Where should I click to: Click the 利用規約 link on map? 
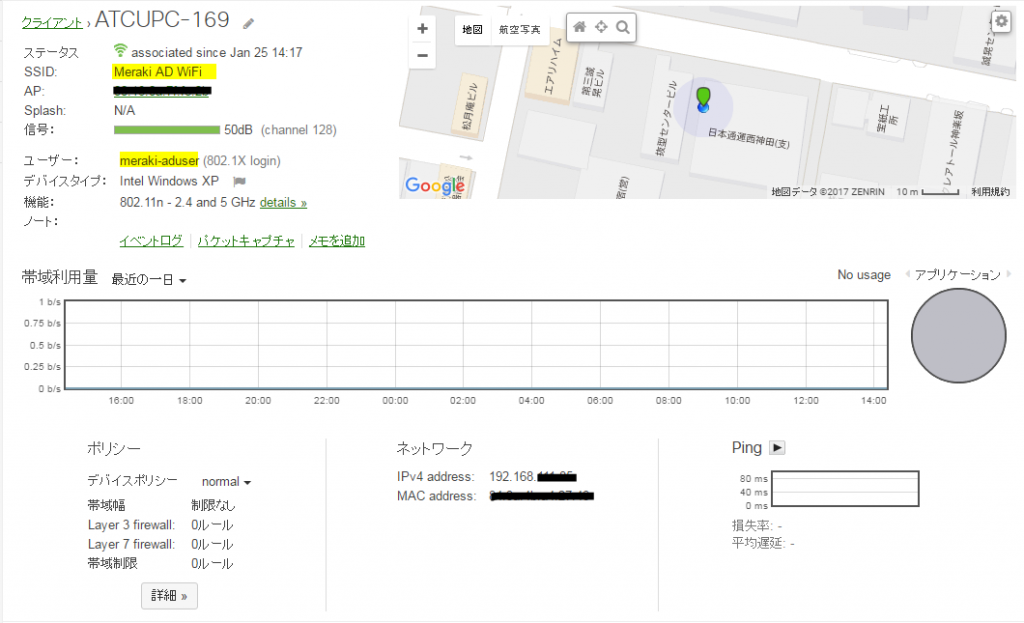[x=990, y=191]
